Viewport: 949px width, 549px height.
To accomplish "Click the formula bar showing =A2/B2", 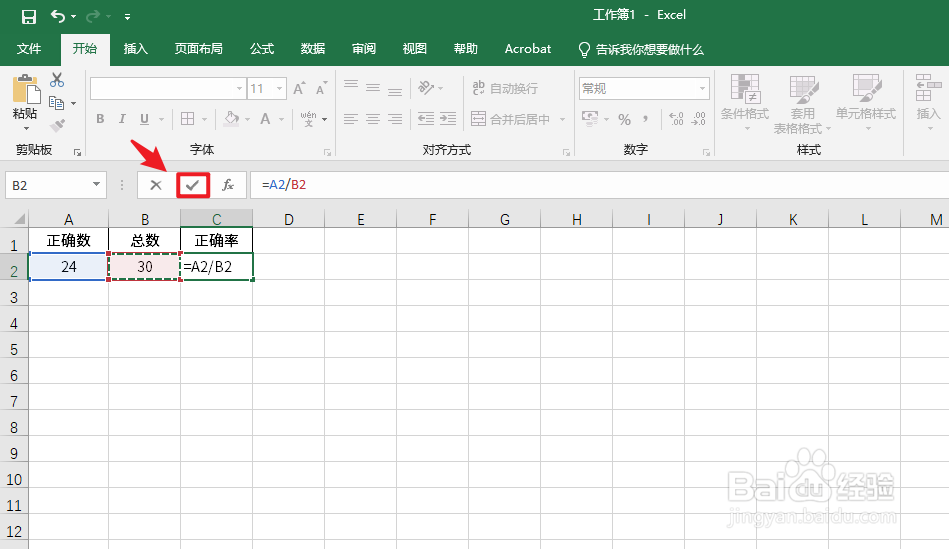I will point(599,185).
